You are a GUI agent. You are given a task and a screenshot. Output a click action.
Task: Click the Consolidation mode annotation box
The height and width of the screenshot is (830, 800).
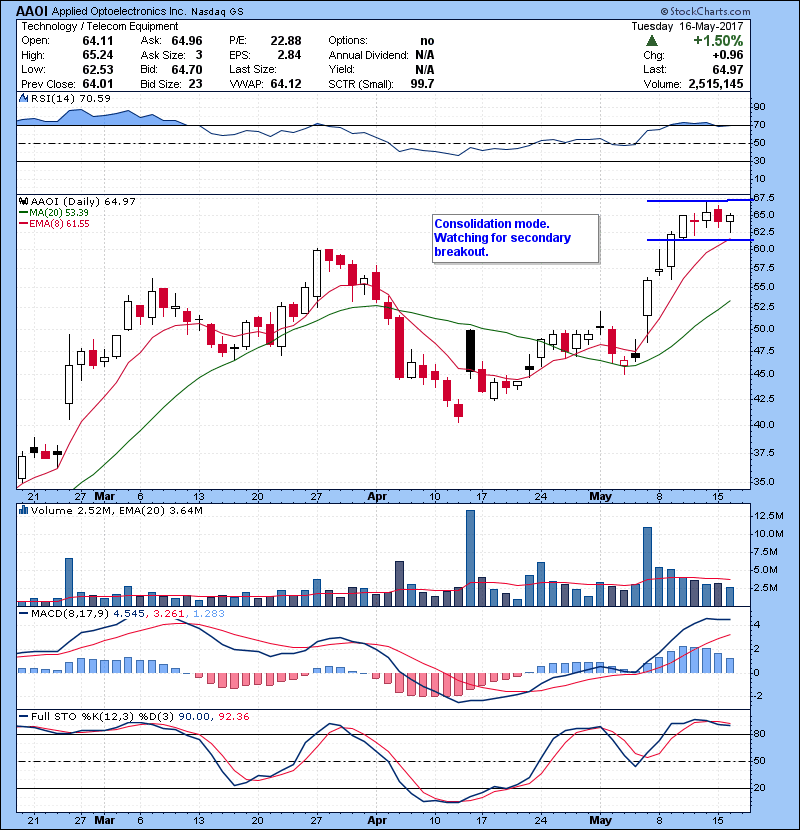(x=516, y=238)
